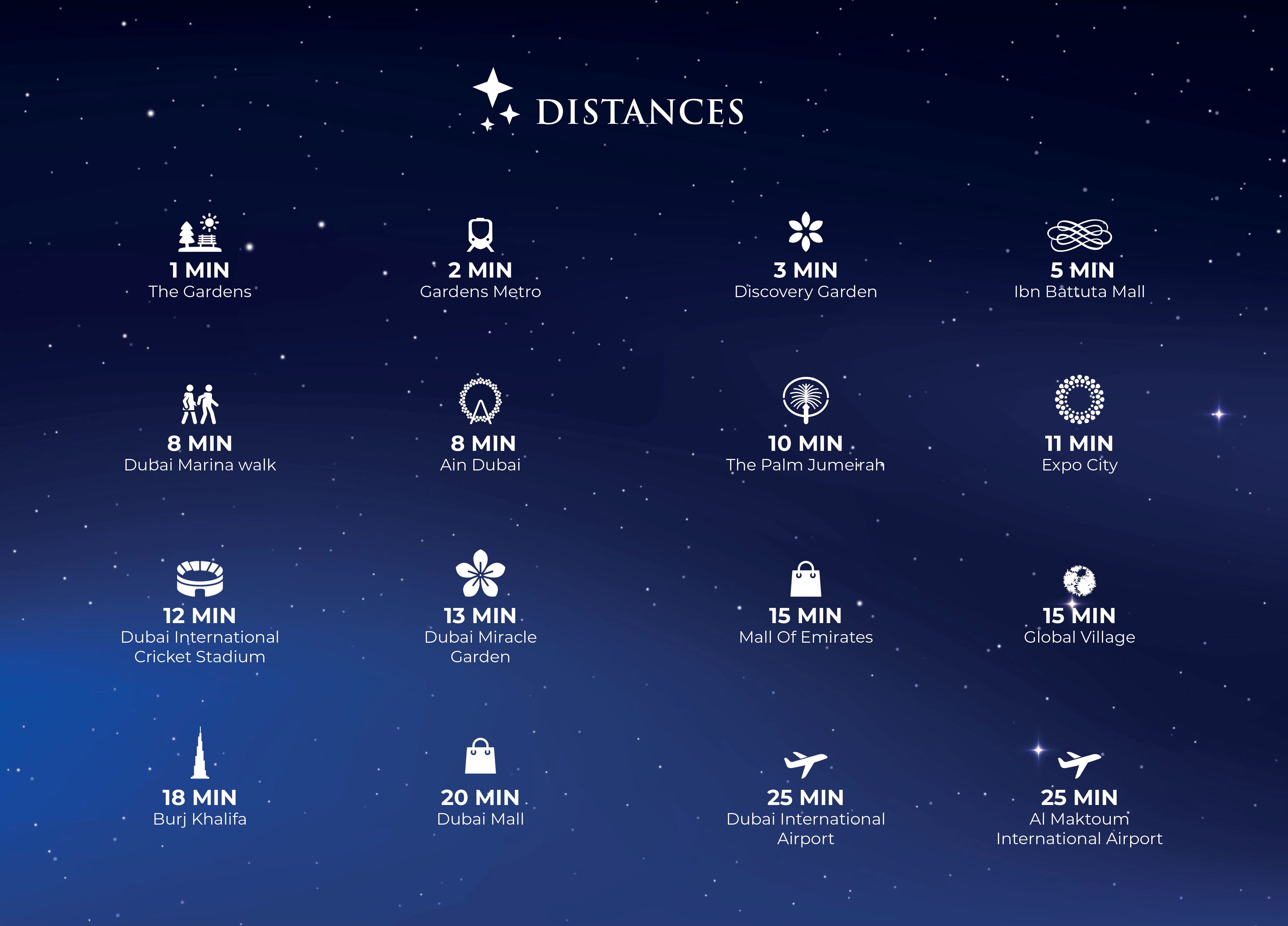
Task: Click "Ain Dubai" label
Action: [x=480, y=464]
